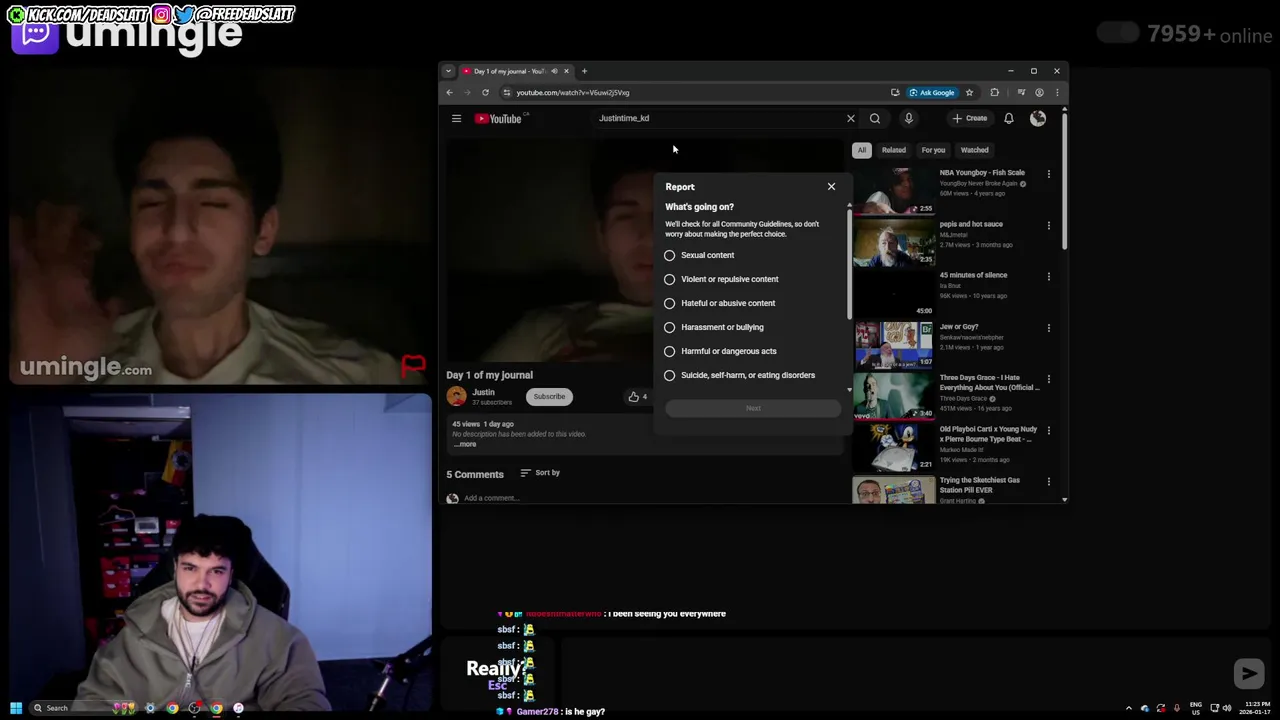Open the tab search dropdown arrow
This screenshot has height=720, width=1280.
coord(448,71)
